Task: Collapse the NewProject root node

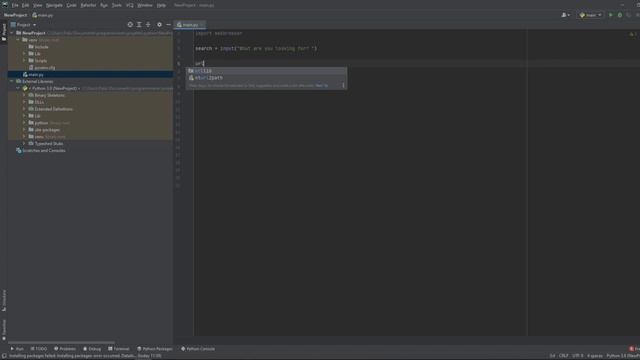Action: (x=12, y=33)
